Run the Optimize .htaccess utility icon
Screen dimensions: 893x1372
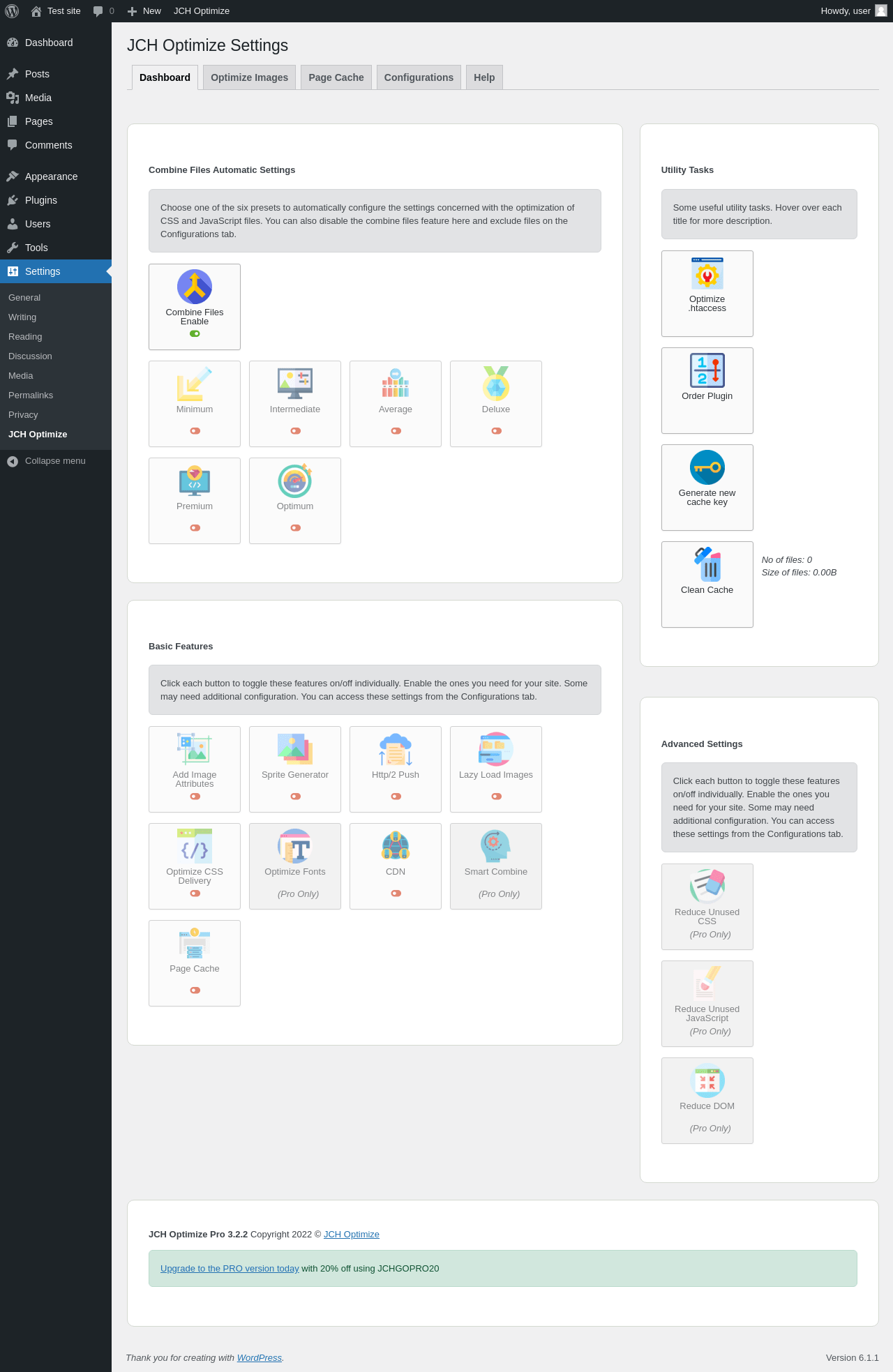click(707, 273)
